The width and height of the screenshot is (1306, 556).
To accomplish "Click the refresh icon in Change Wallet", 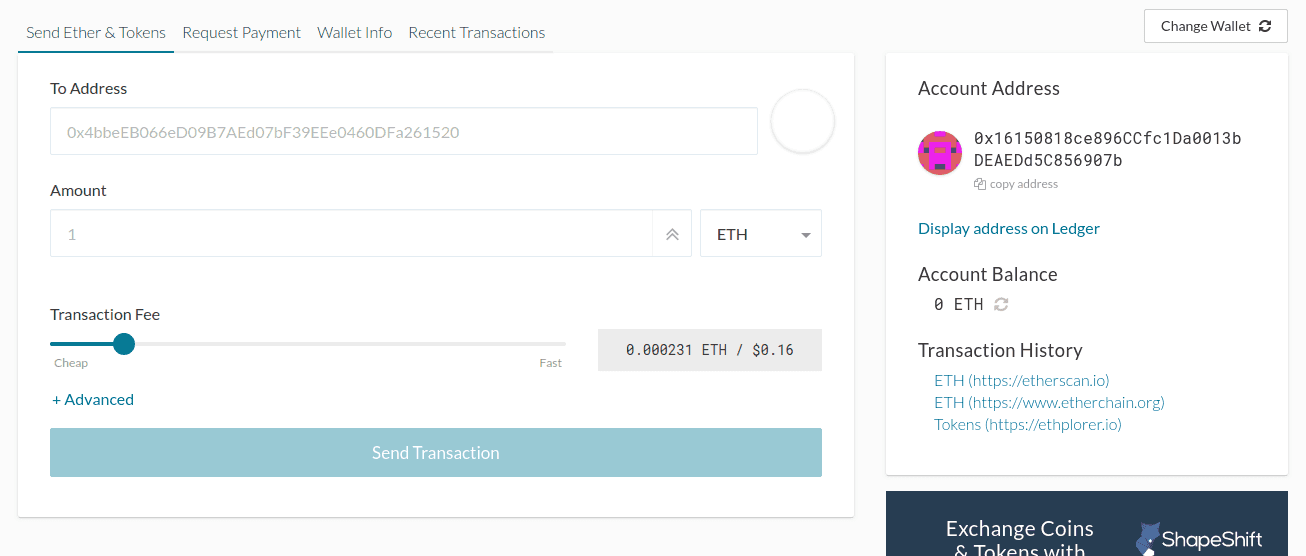I will tap(1265, 26).
